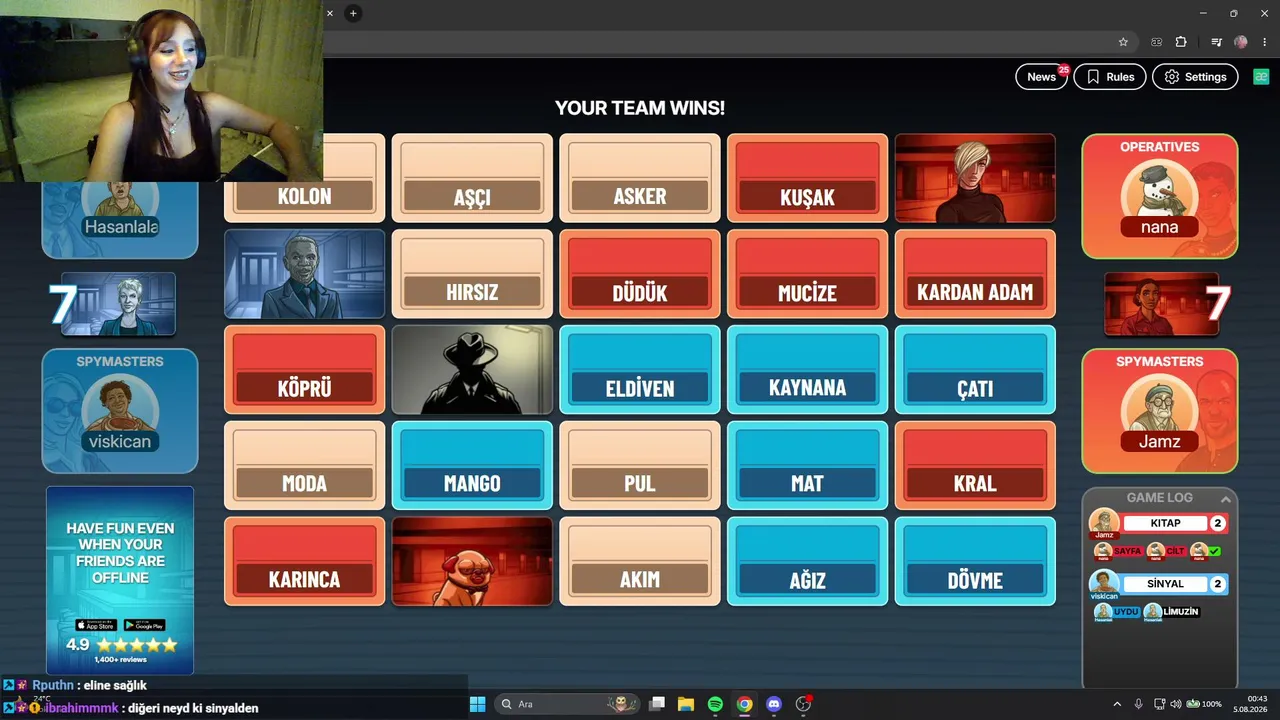Bookmark this page with the star icon
1280x720 pixels.
tap(1123, 42)
